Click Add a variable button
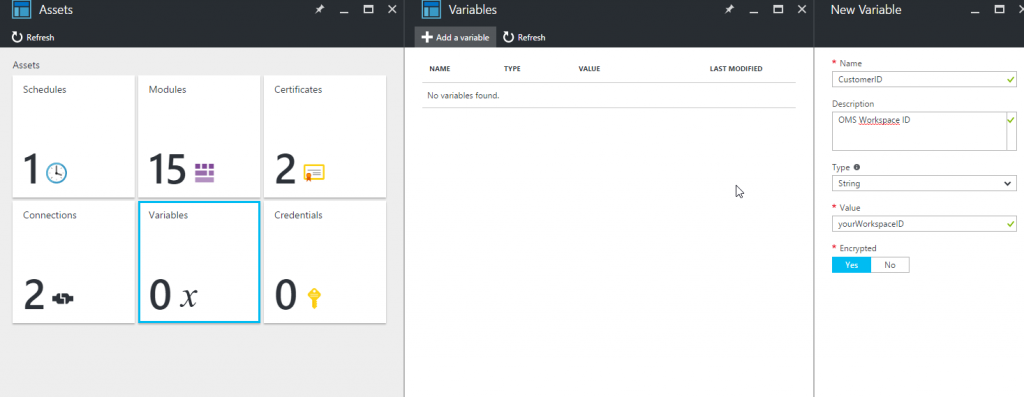Viewport: 1024px width, 397px height. tap(455, 37)
